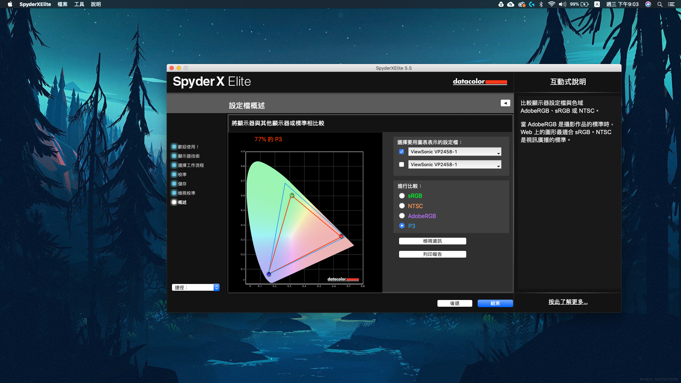Viewport: 681px width, 383px height.
Task: Click the input source icon in menu bar
Action: point(597,4)
